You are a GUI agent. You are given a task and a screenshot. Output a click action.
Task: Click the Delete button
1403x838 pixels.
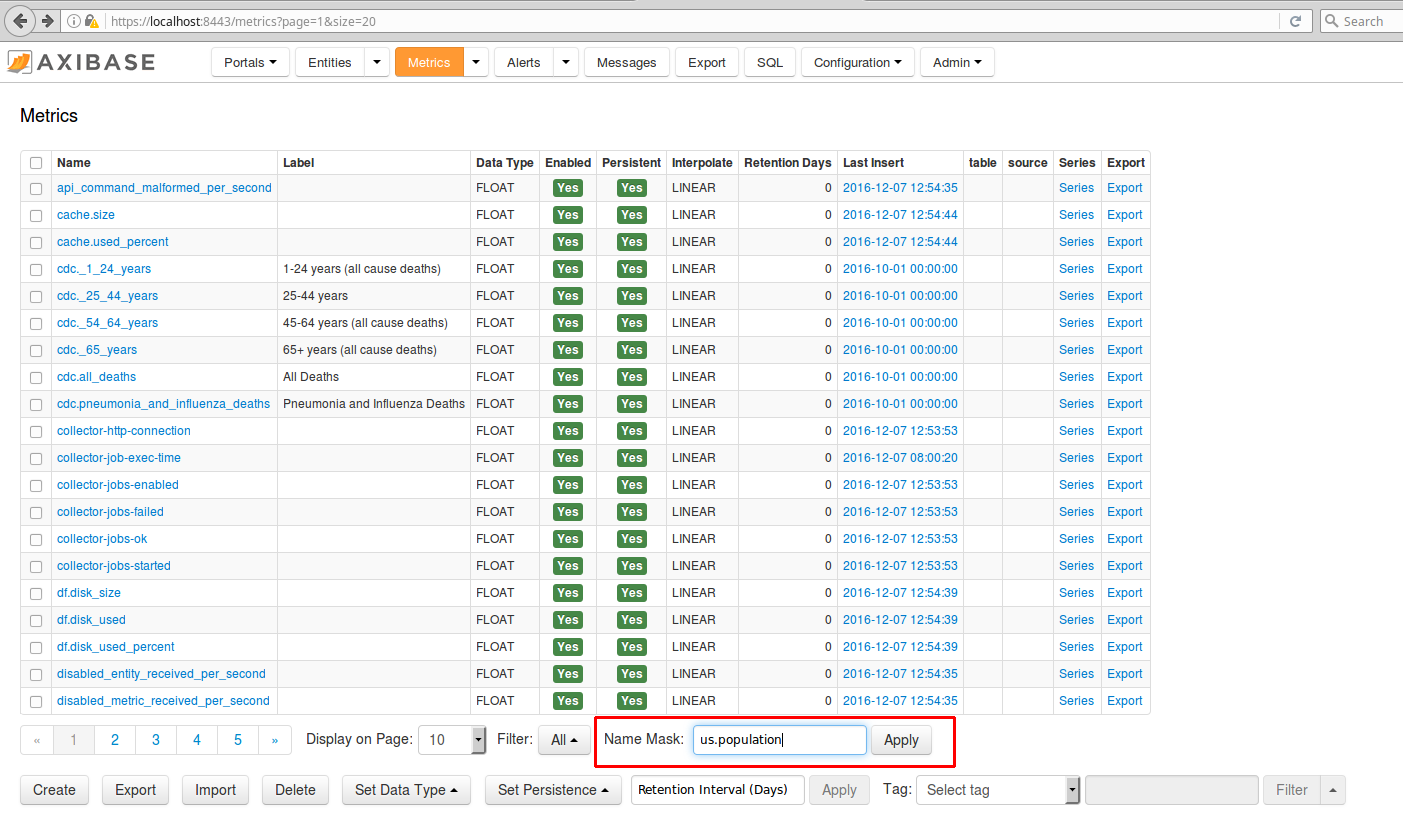click(295, 790)
